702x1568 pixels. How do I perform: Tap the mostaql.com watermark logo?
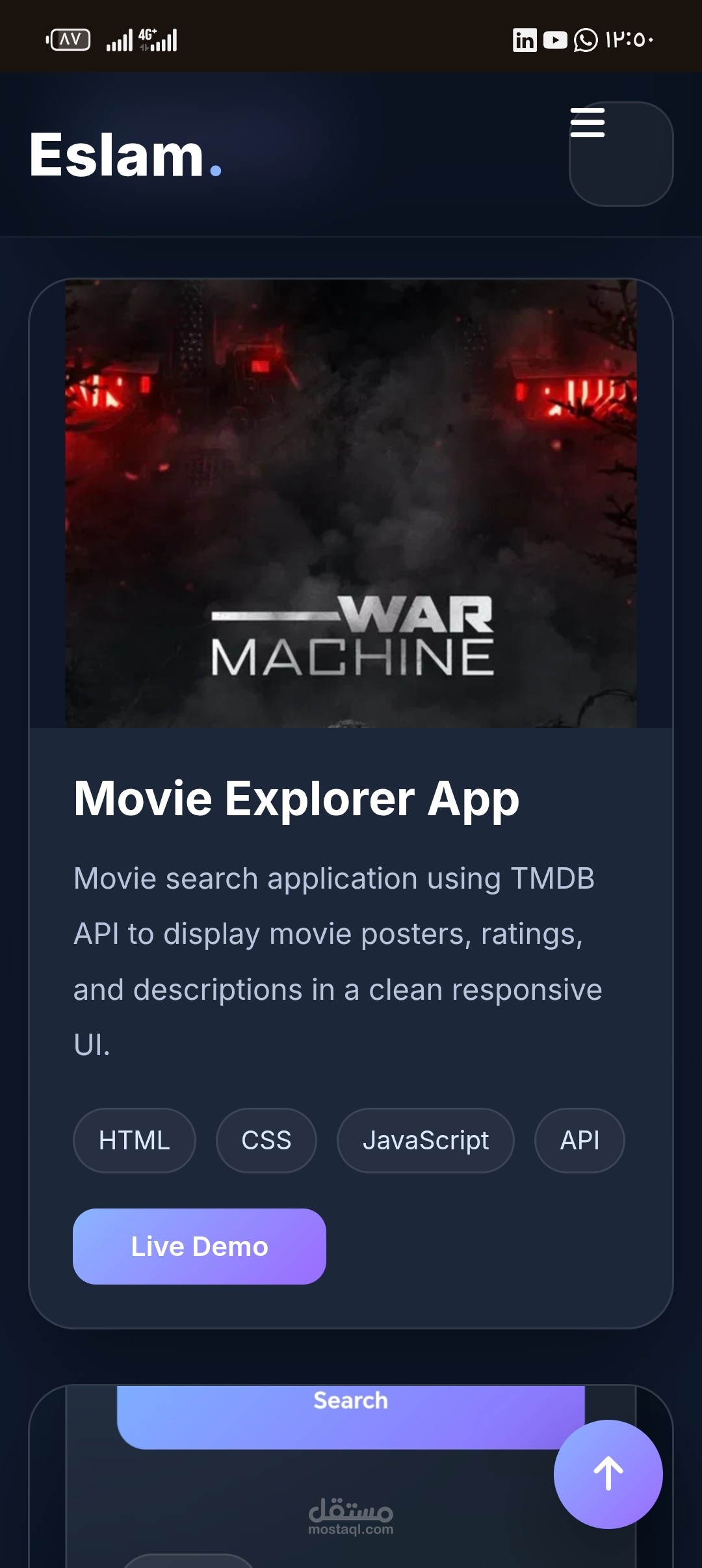coord(351,1516)
